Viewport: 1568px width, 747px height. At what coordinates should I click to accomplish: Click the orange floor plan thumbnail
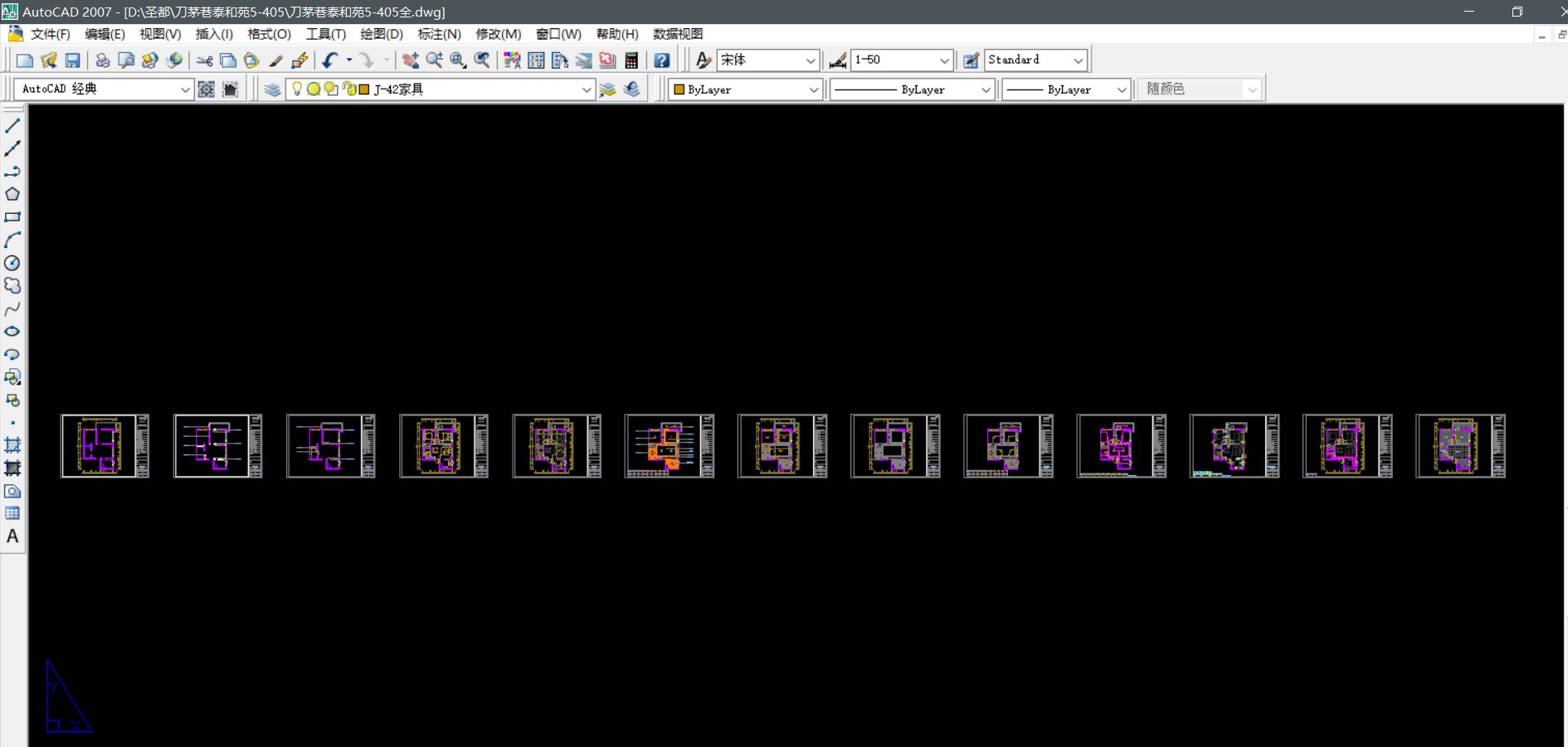click(x=669, y=446)
